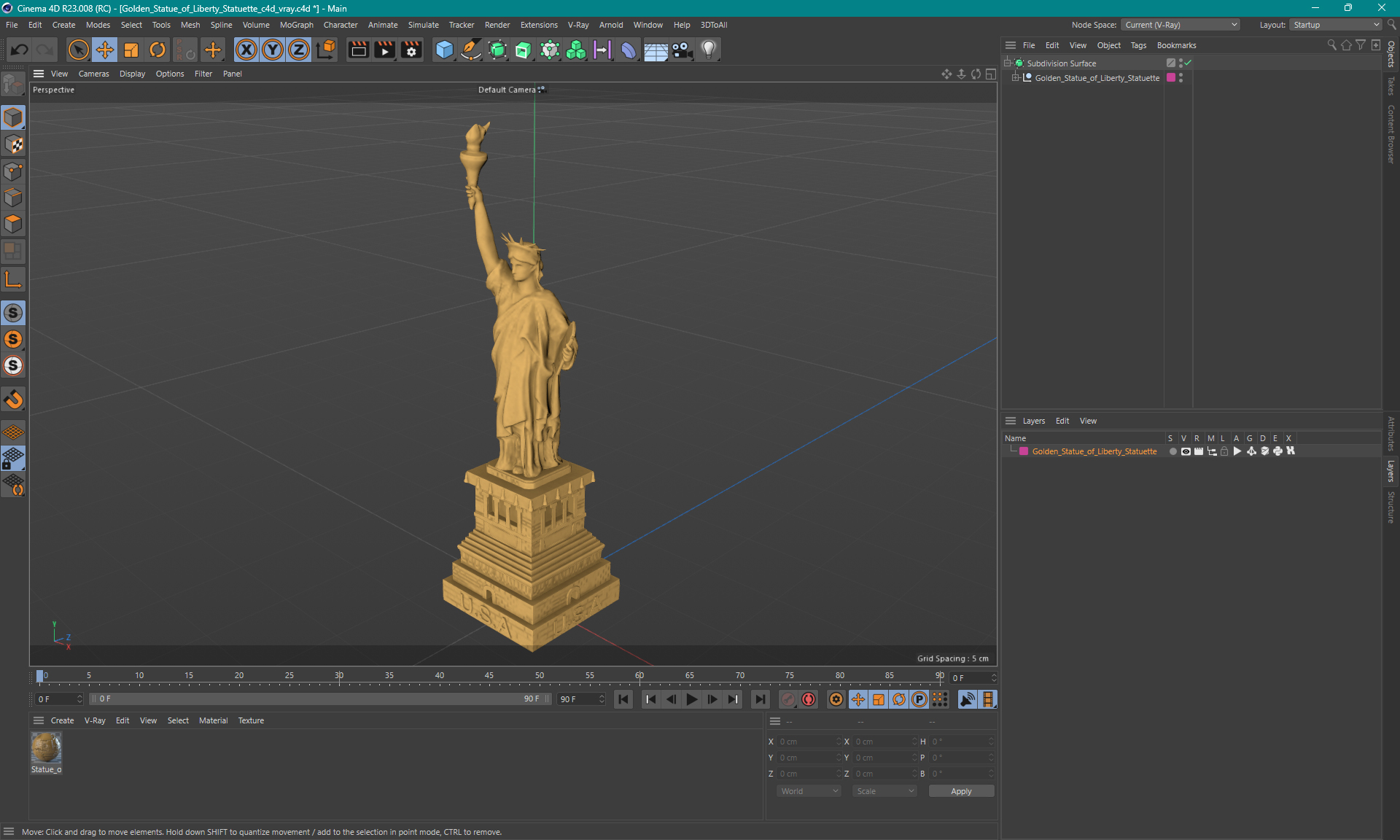
Task: Click the Extrude generator icon
Action: pyautogui.click(x=524, y=50)
